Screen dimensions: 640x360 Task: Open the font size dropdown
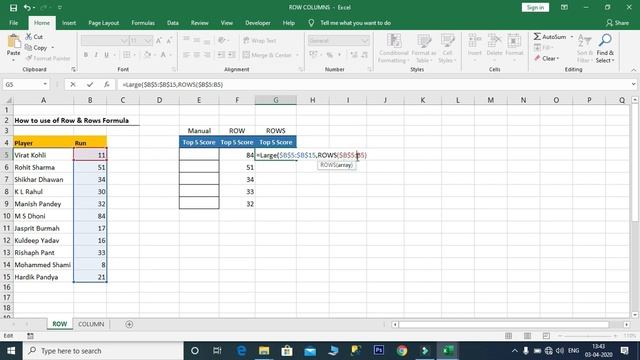pyautogui.click(x=148, y=40)
